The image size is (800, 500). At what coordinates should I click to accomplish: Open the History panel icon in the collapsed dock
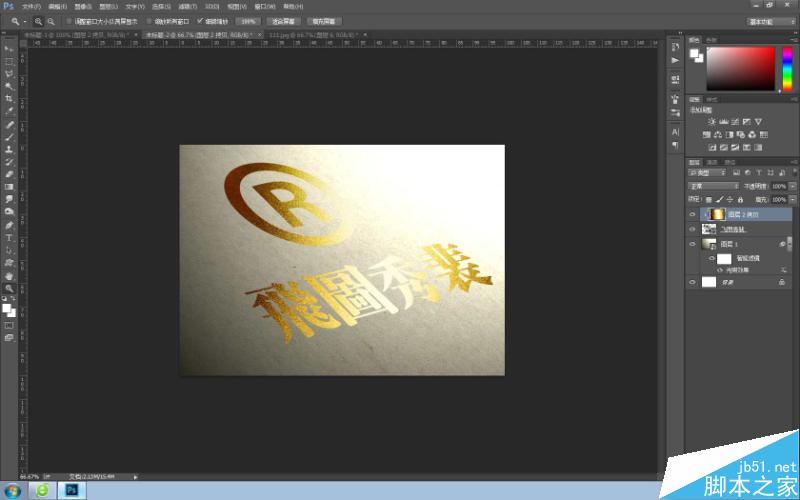[x=676, y=47]
